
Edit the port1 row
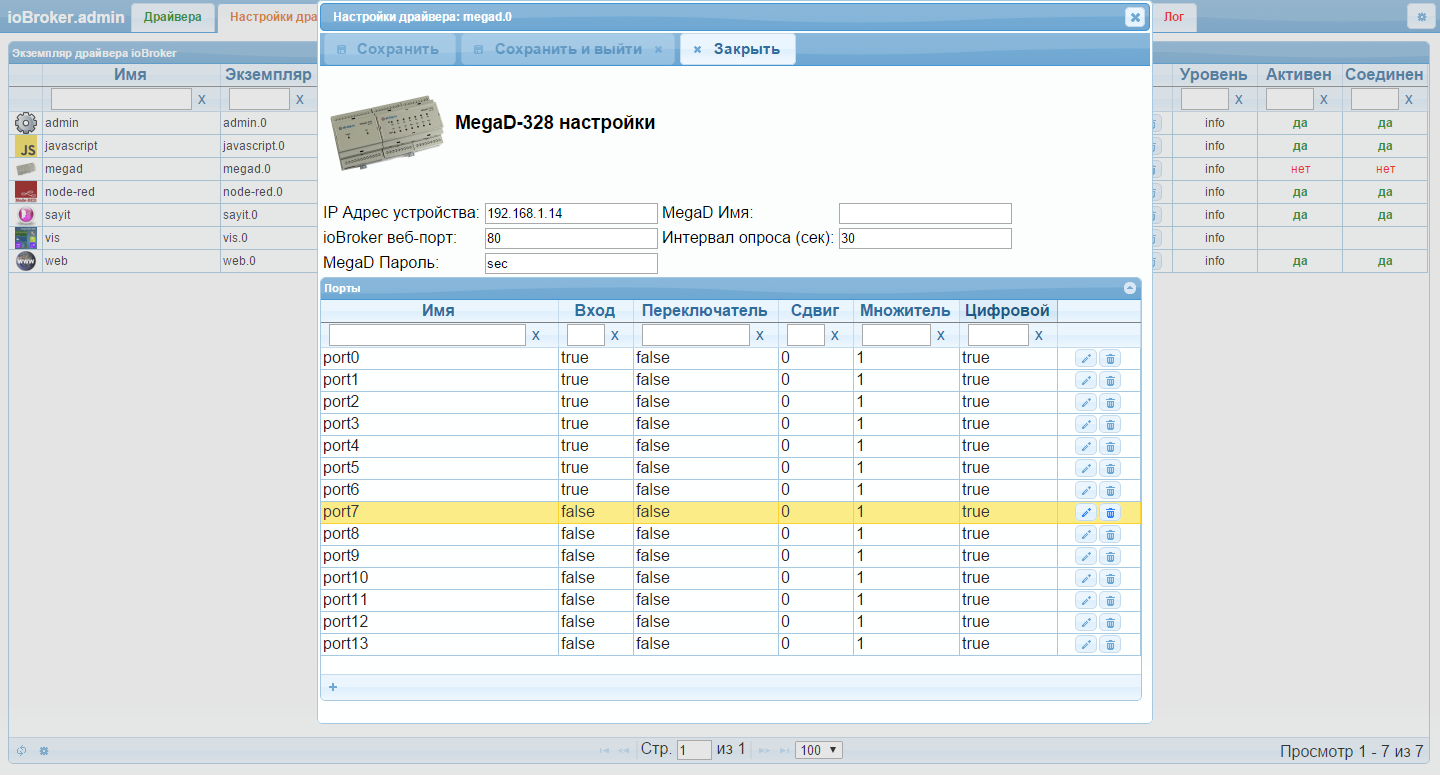[1086, 380]
